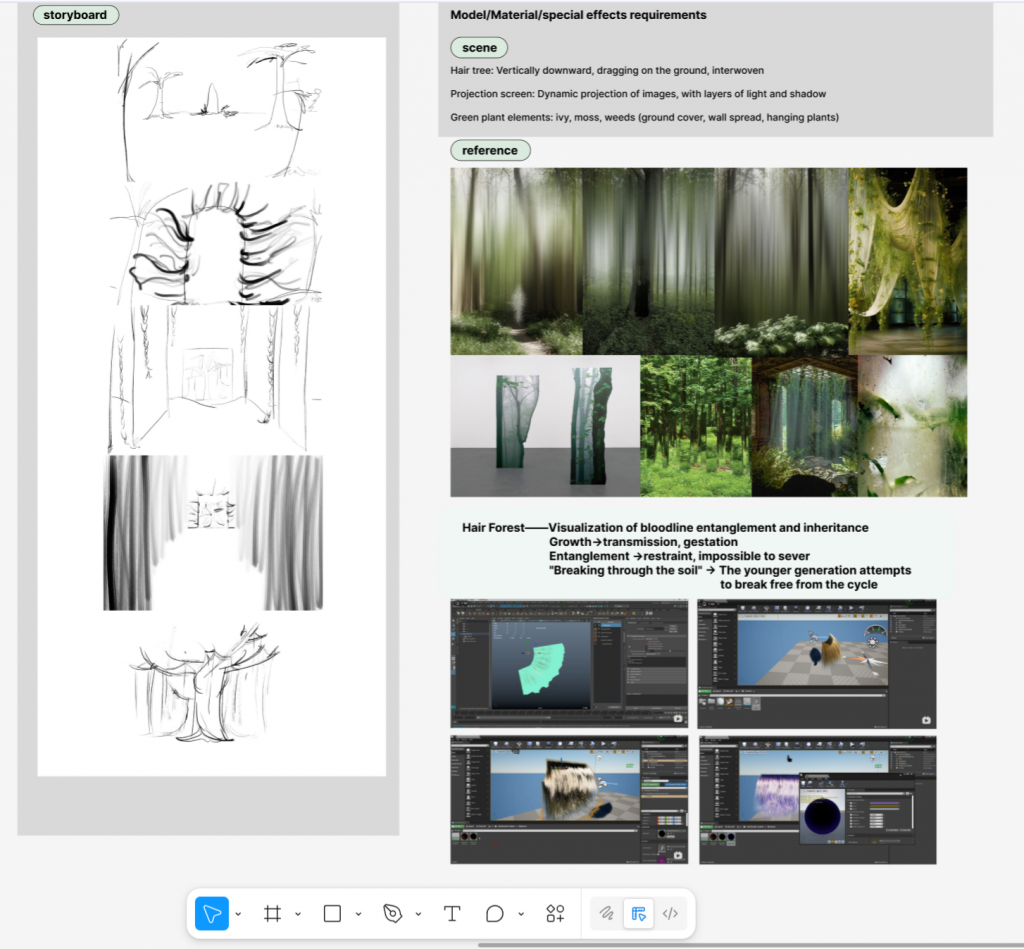This screenshot has height=949, width=1024.
Task: Select the Text tool
Action: coord(452,913)
